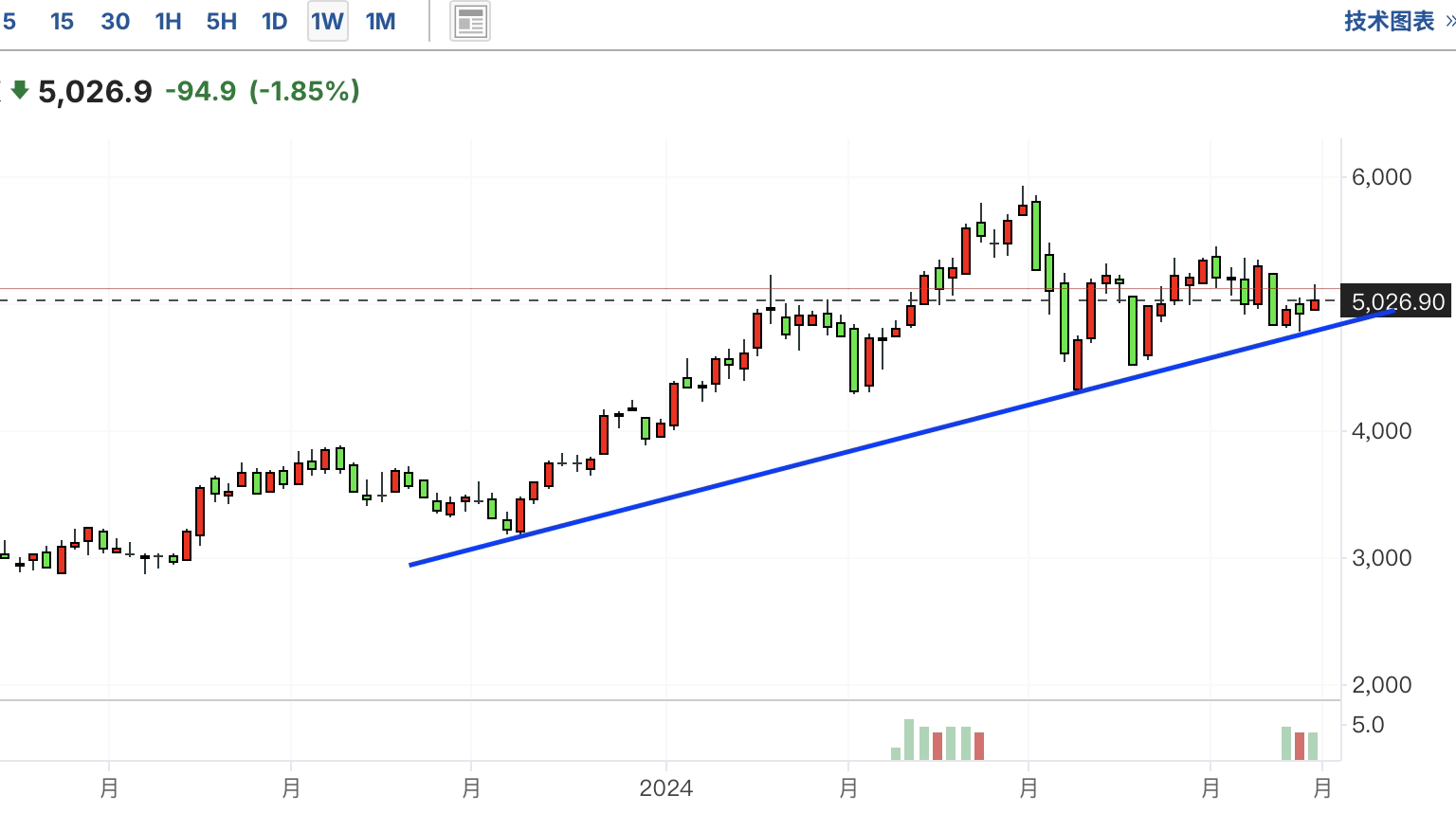Switch to the 1H timeframe
The height and width of the screenshot is (813, 1456).
tap(168, 21)
